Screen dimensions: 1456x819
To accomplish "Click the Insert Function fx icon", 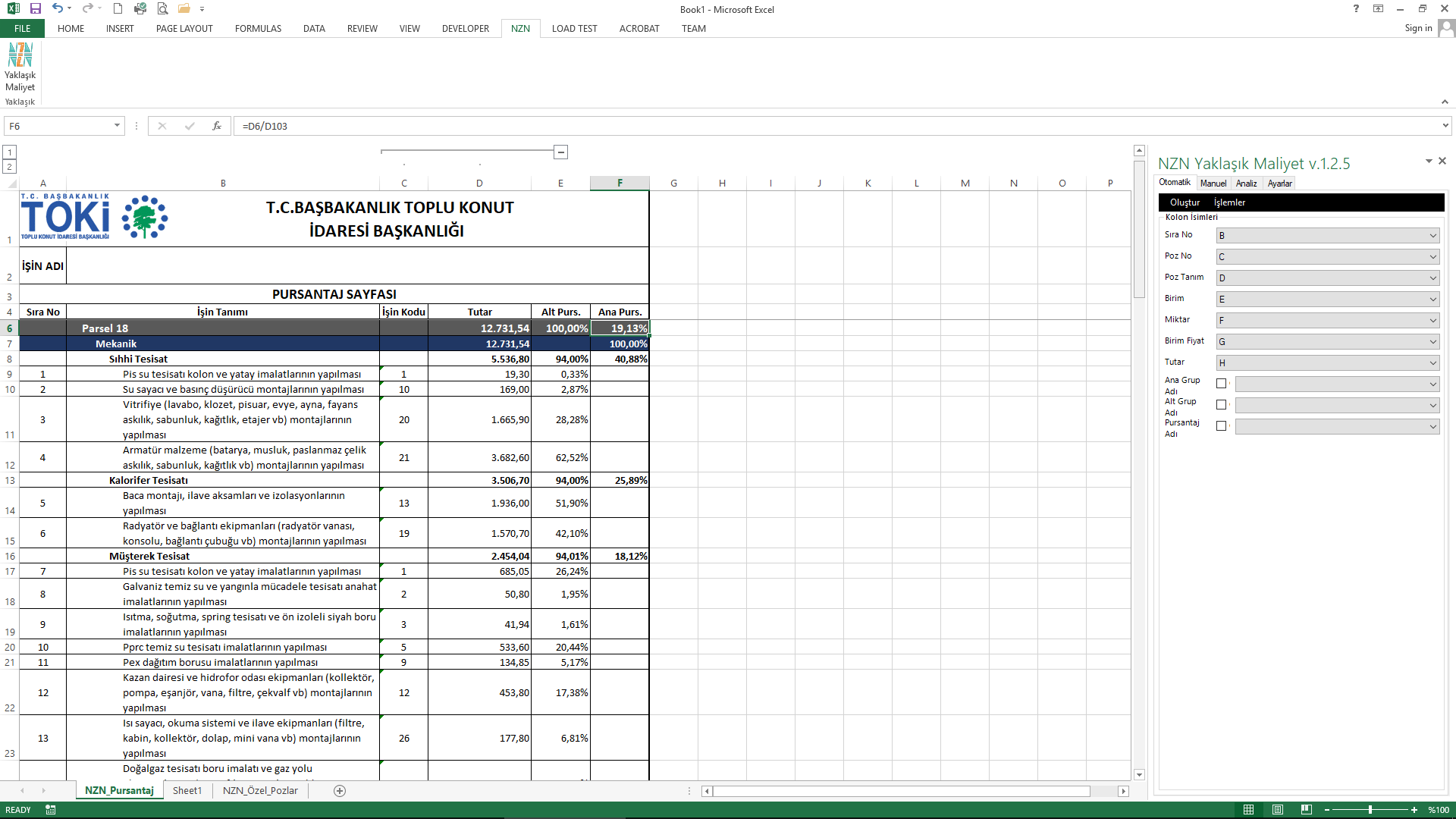I will click(217, 126).
